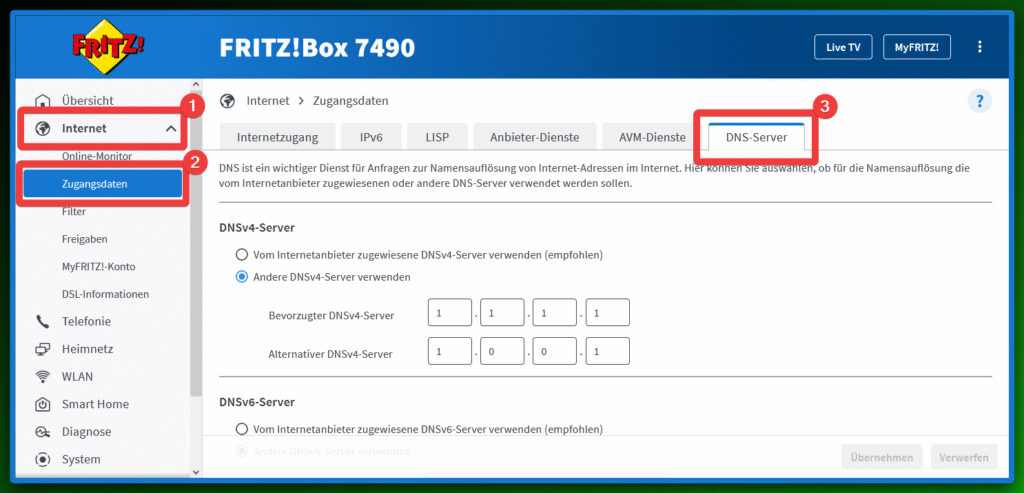Click the MyFRITZ! header button
Viewport: 1024px width, 493px height.
[916, 47]
